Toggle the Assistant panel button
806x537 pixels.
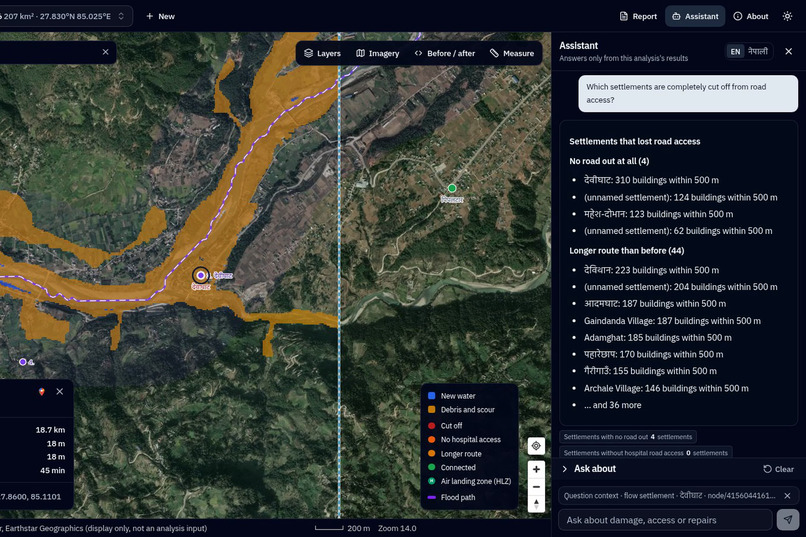(x=695, y=16)
